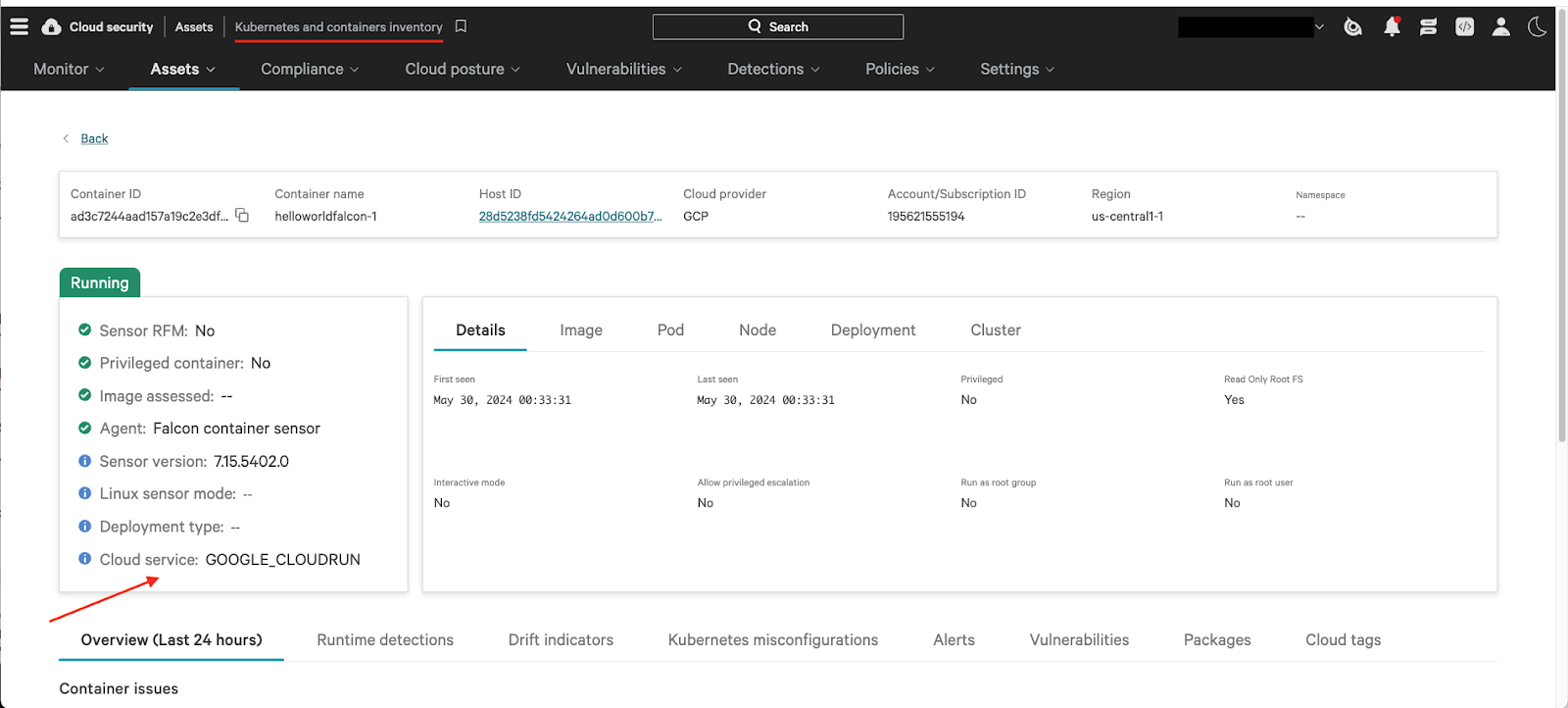The image size is (1568, 708).
Task: Open the hamburger main menu
Action: point(19,26)
